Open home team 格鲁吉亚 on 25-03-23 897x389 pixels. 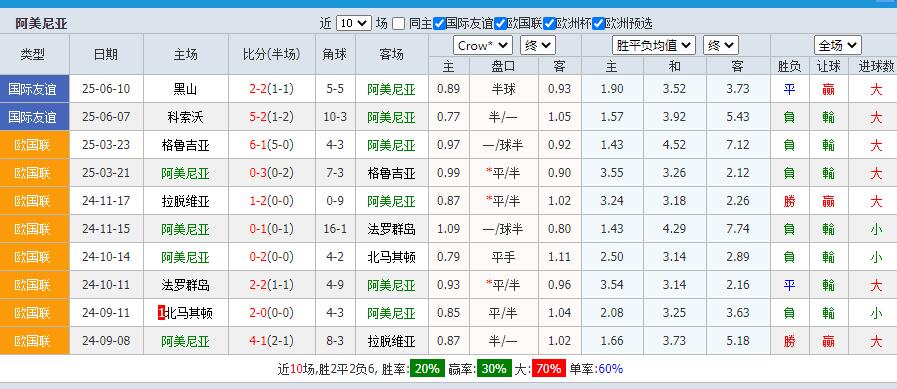pyautogui.click(x=185, y=145)
